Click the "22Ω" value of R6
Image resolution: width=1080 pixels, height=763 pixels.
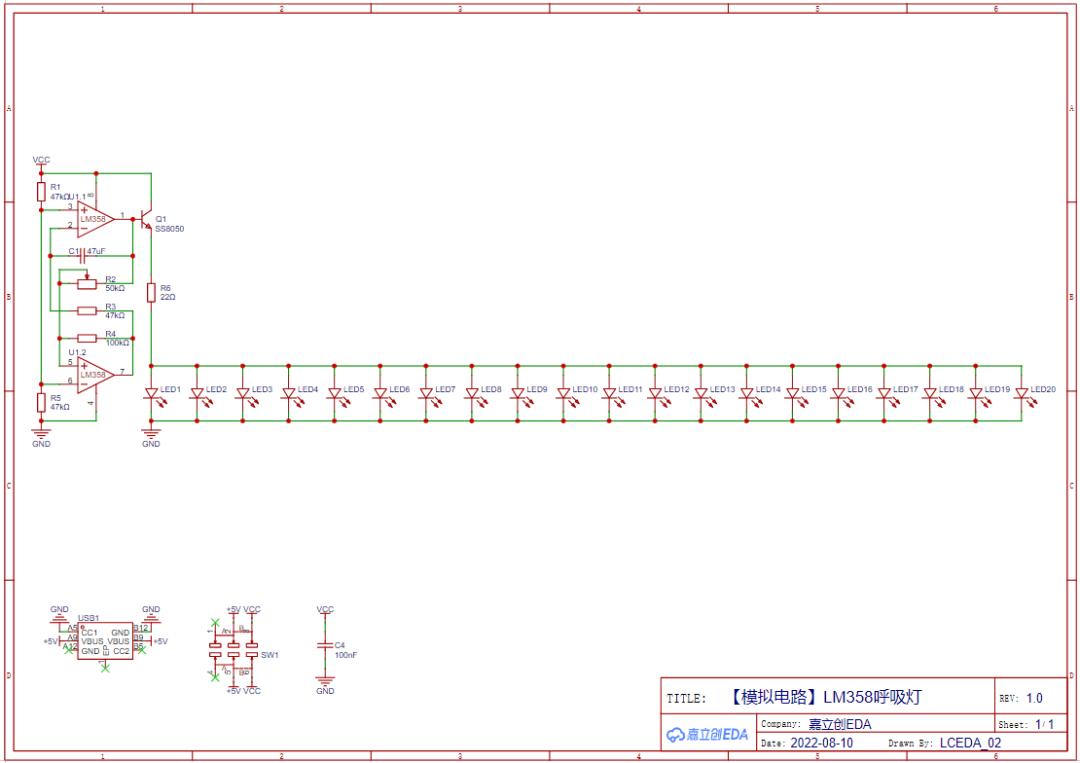coord(168,297)
